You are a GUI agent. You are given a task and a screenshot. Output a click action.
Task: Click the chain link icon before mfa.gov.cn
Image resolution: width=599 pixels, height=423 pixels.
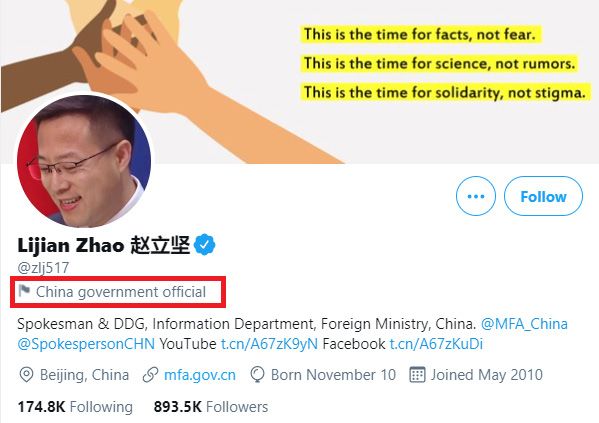150,375
